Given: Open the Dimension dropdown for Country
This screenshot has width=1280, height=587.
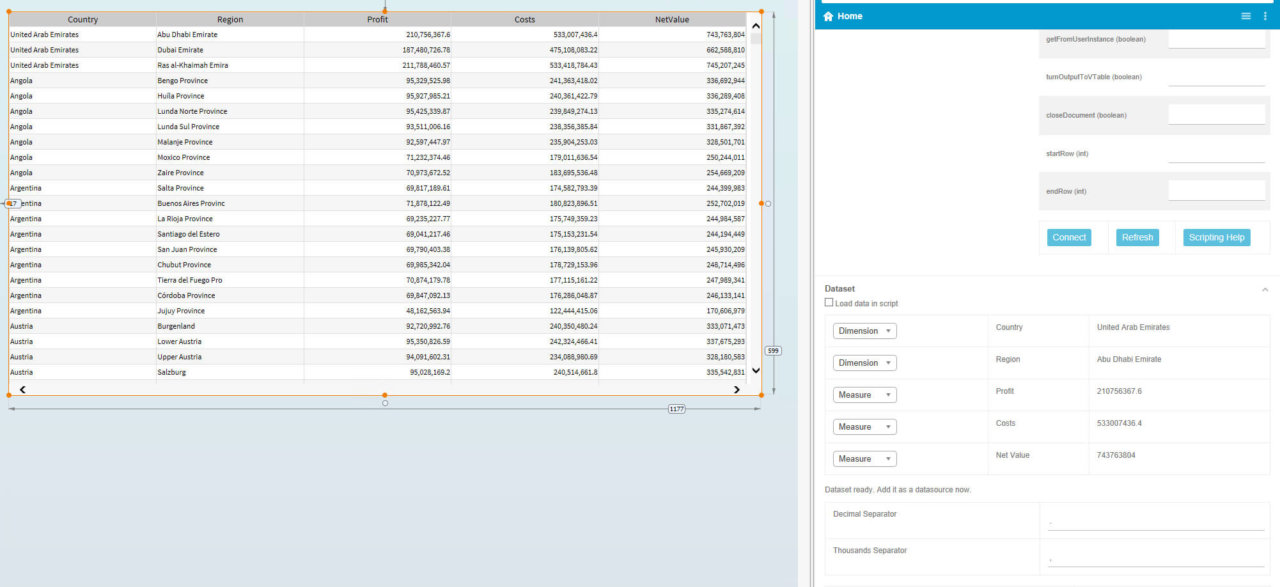Looking at the screenshot, I should pyautogui.click(x=864, y=330).
